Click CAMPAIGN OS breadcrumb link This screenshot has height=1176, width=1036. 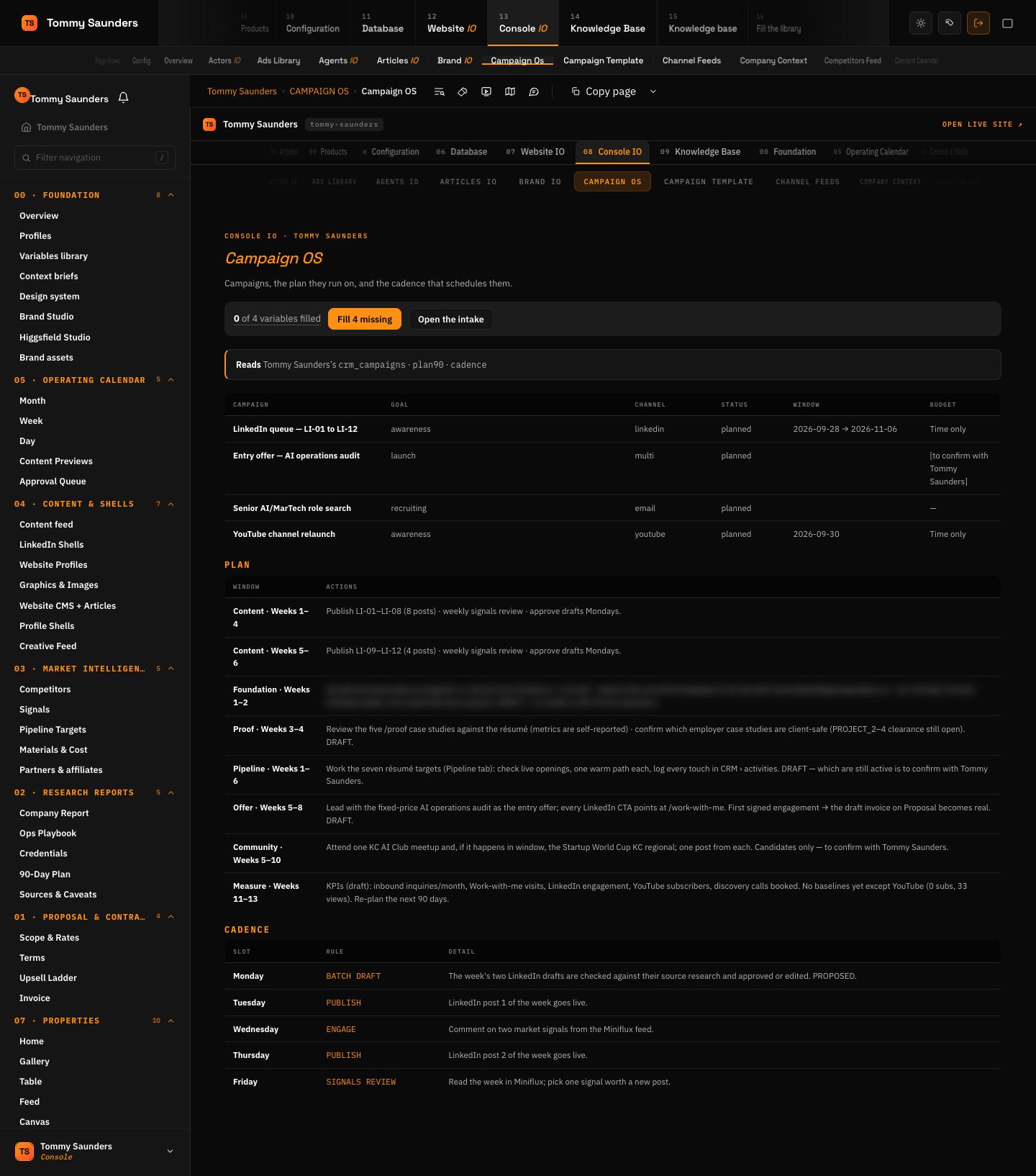pos(319,91)
